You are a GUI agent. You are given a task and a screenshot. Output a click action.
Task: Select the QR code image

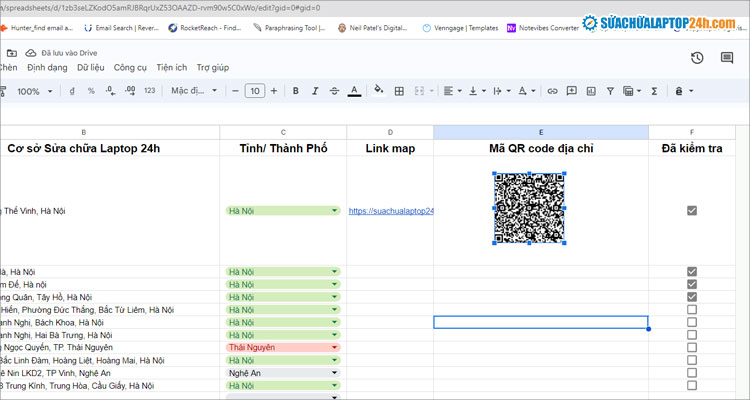pyautogui.click(x=529, y=208)
